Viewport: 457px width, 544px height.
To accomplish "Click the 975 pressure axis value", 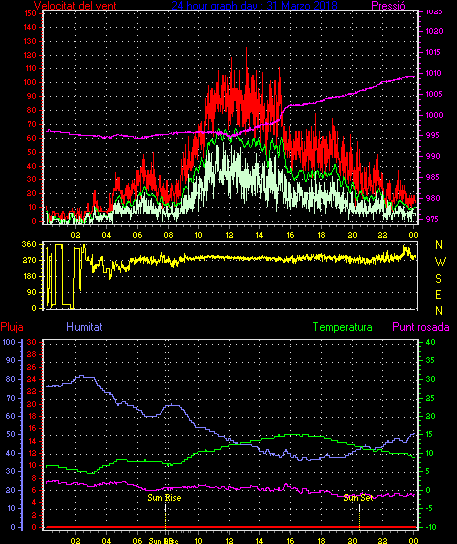I will 432,219.
